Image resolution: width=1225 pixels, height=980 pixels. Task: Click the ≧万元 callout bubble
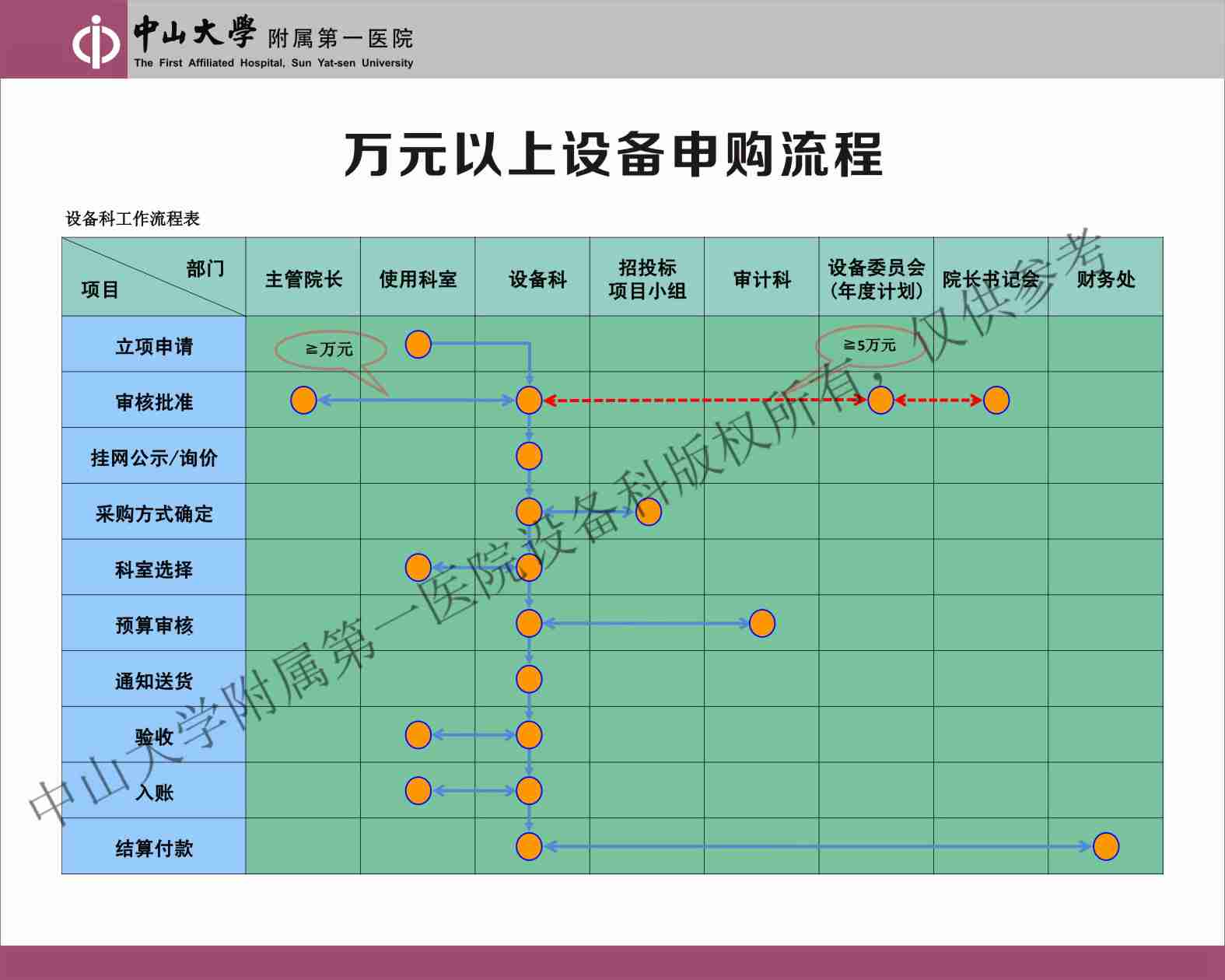(x=331, y=349)
